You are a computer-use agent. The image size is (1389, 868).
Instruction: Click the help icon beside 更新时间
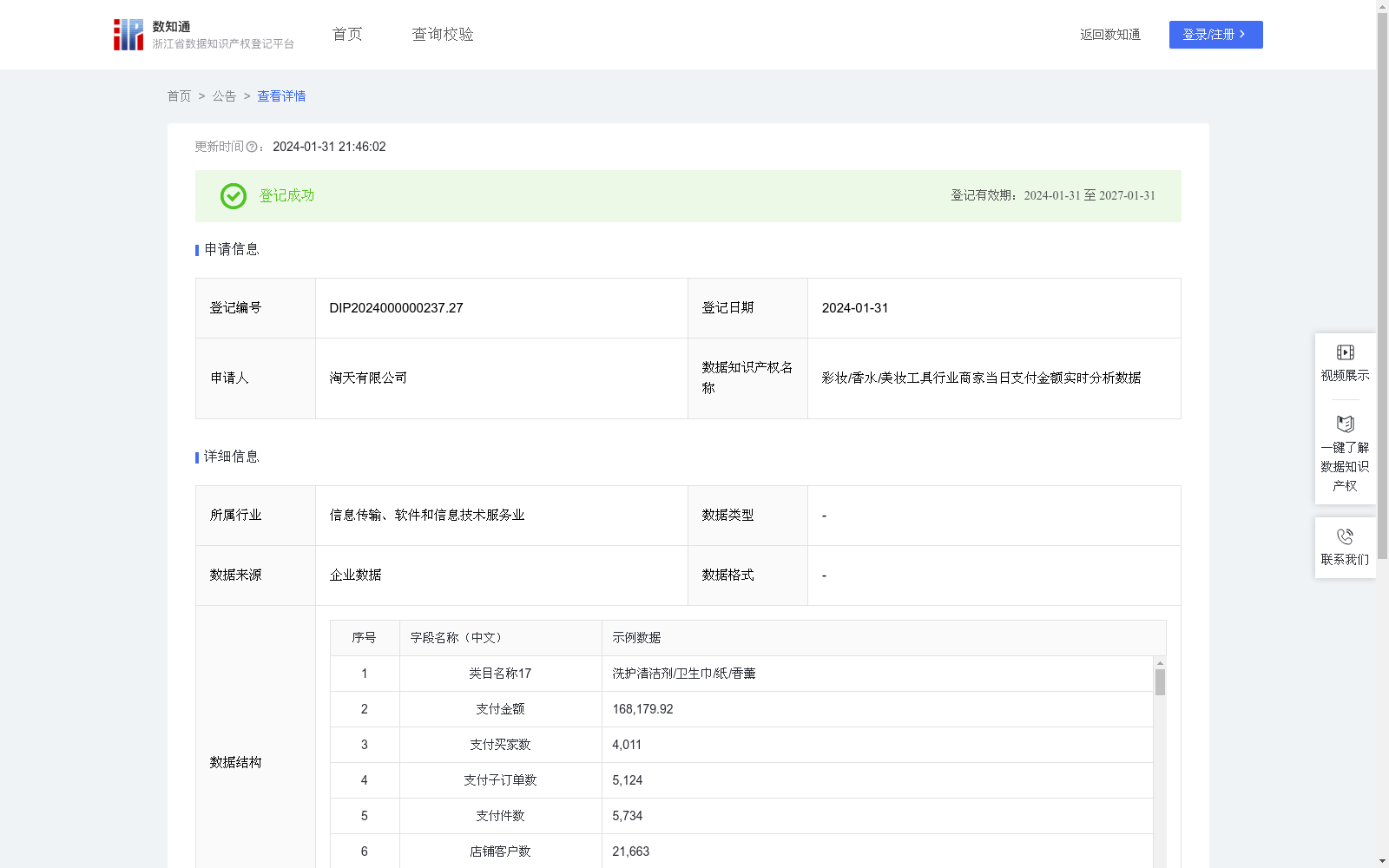click(x=252, y=147)
